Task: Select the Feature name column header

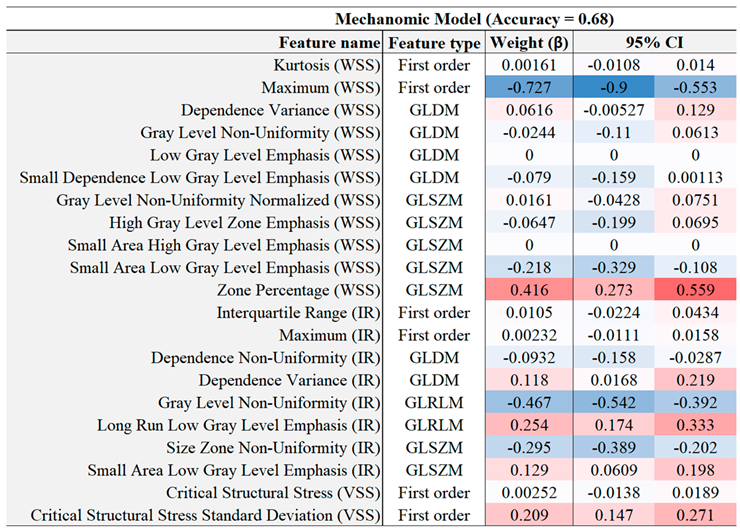Action: point(329,43)
